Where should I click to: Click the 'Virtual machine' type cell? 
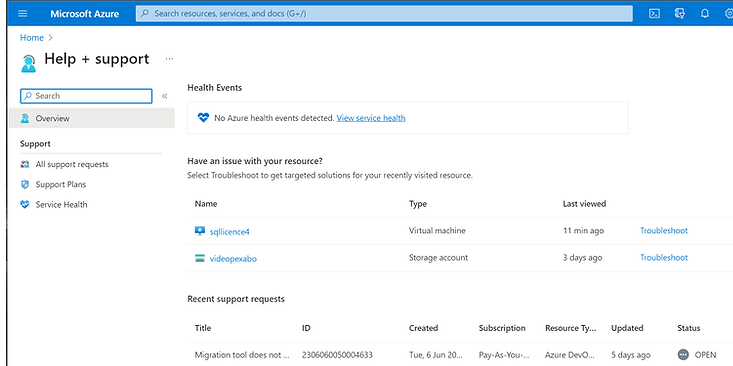coord(437,230)
